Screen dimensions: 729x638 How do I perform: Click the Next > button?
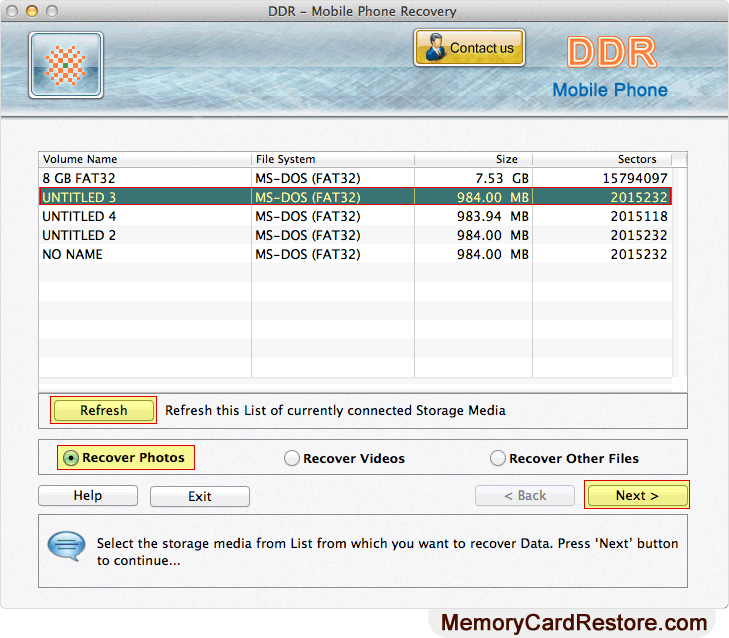pos(637,495)
